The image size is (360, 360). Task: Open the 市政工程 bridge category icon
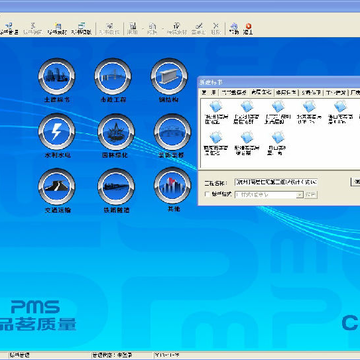pos(113,77)
